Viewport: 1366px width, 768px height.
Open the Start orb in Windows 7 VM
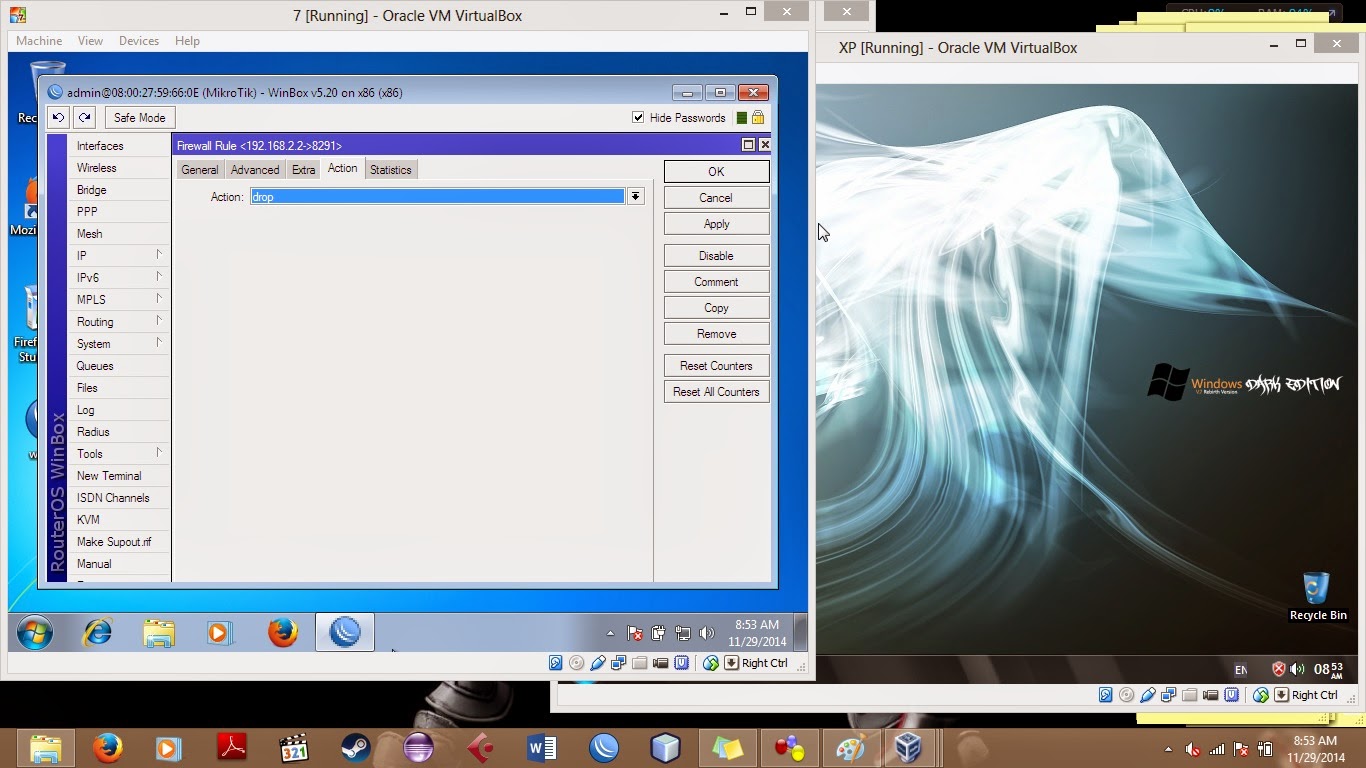tap(34, 633)
